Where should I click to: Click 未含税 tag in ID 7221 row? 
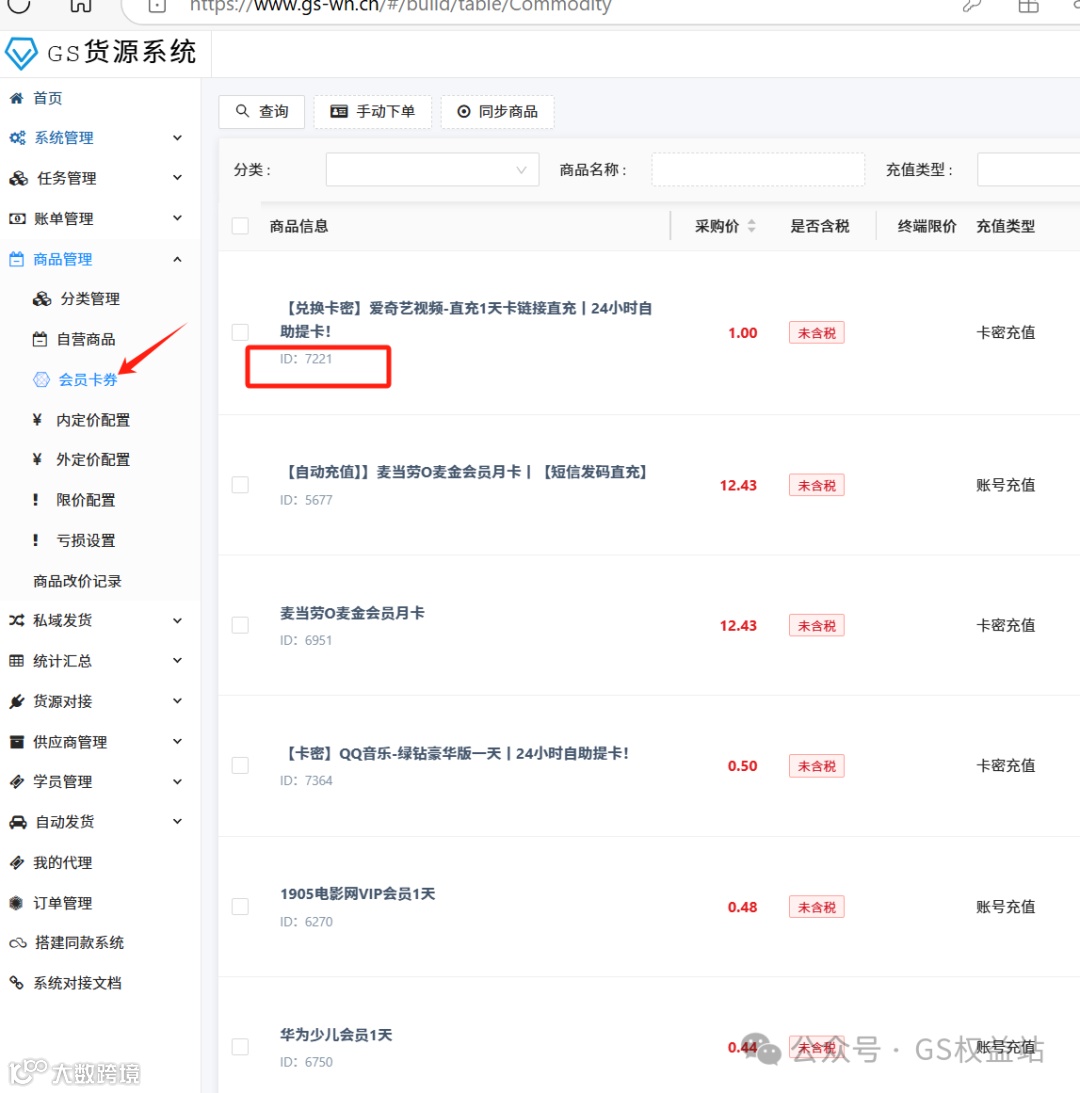tap(816, 333)
